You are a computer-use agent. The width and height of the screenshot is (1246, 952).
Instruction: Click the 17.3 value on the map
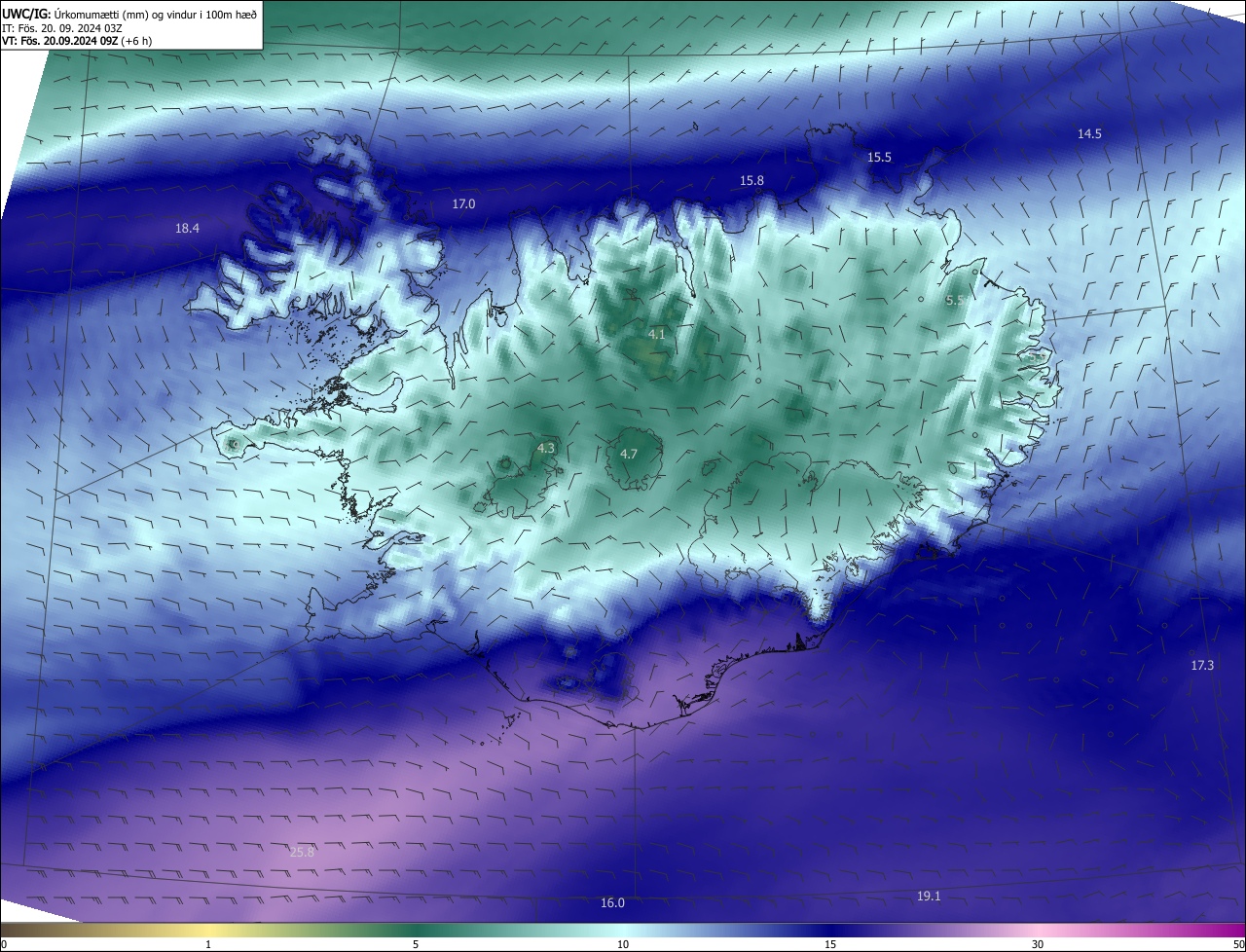click(x=1202, y=666)
